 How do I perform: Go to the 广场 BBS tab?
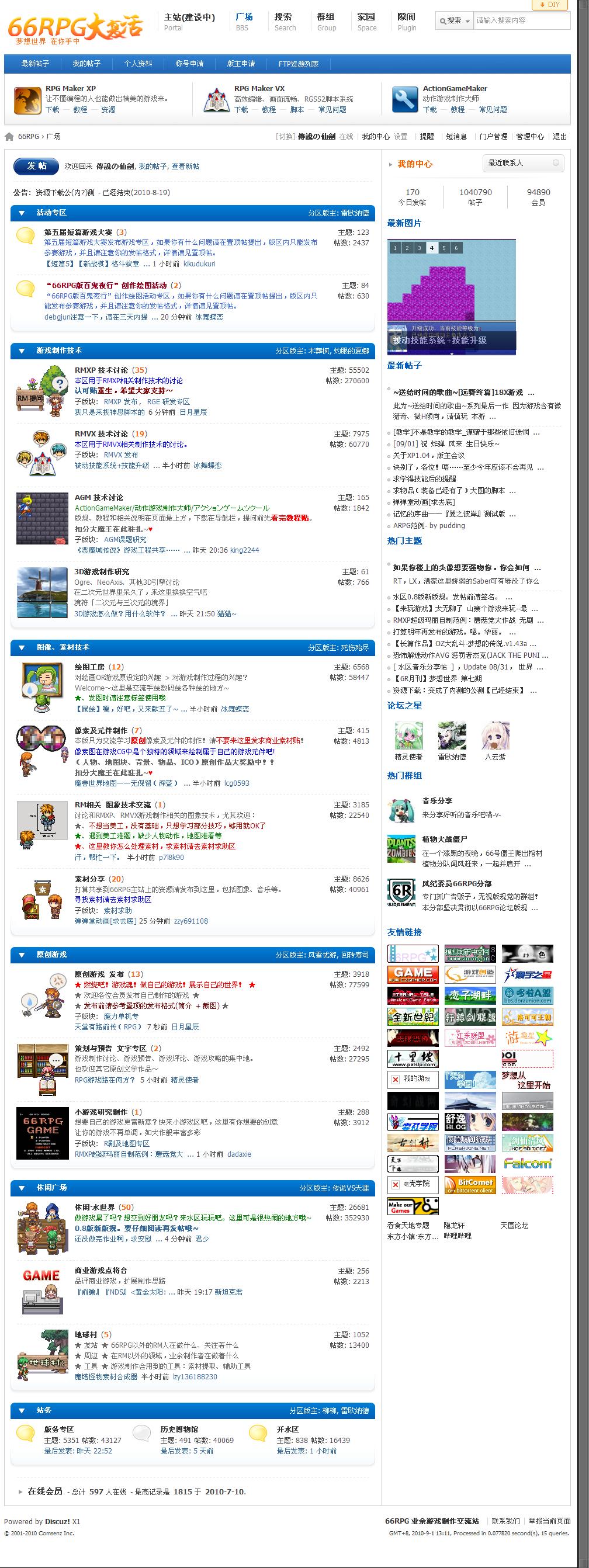pyautogui.click(x=244, y=22)
